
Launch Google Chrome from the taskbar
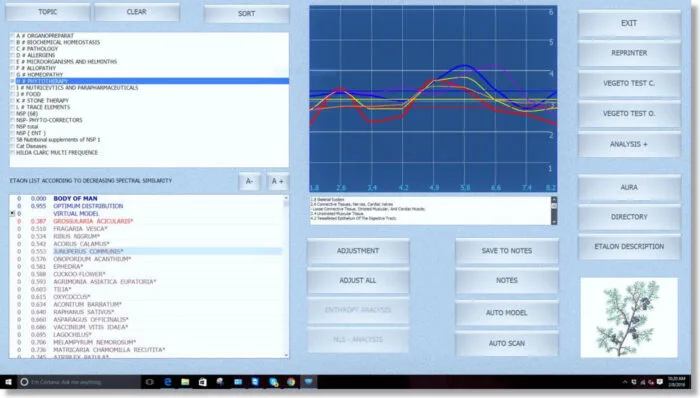click(x=291, y=382)
